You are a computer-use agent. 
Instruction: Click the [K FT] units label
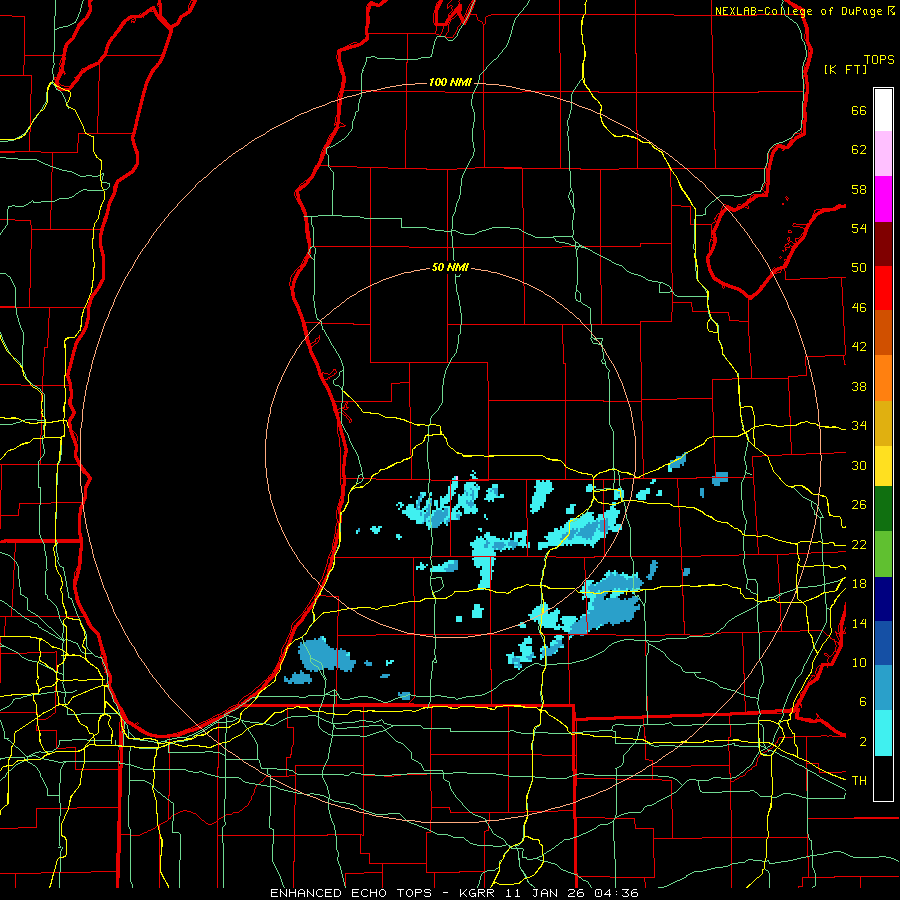click(845, 70)
